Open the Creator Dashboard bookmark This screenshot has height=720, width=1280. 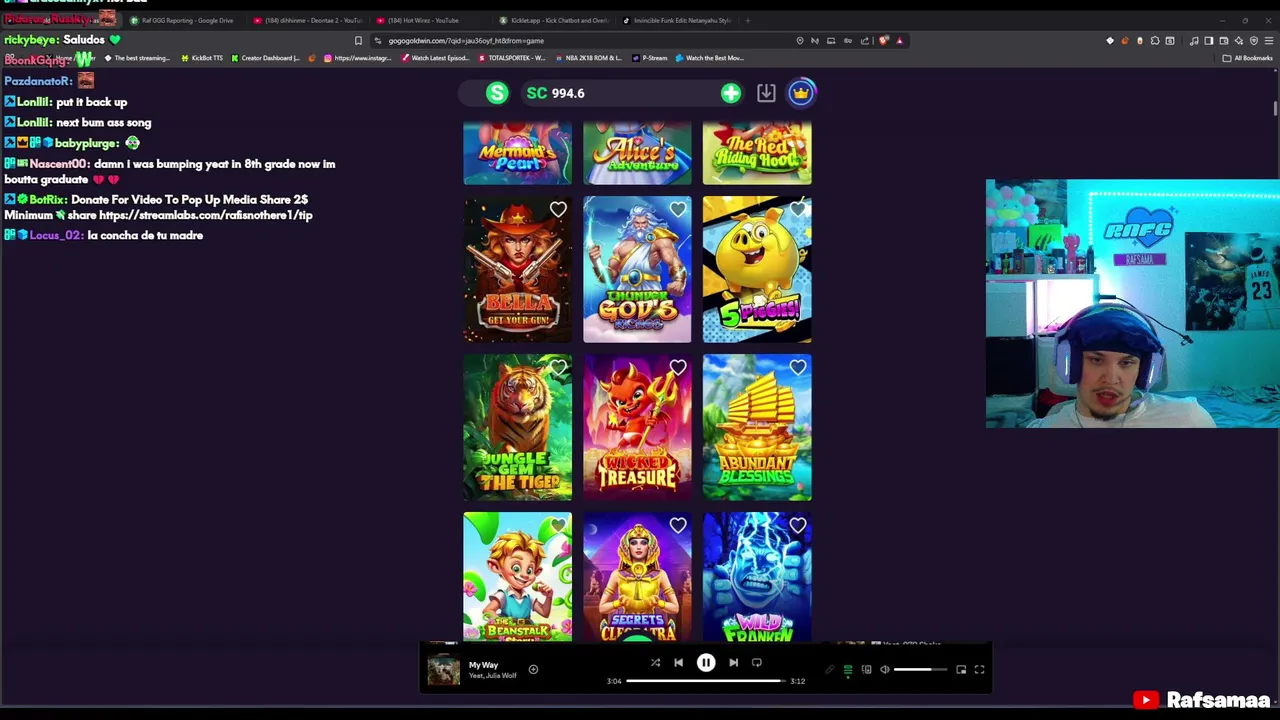[266, 58]
